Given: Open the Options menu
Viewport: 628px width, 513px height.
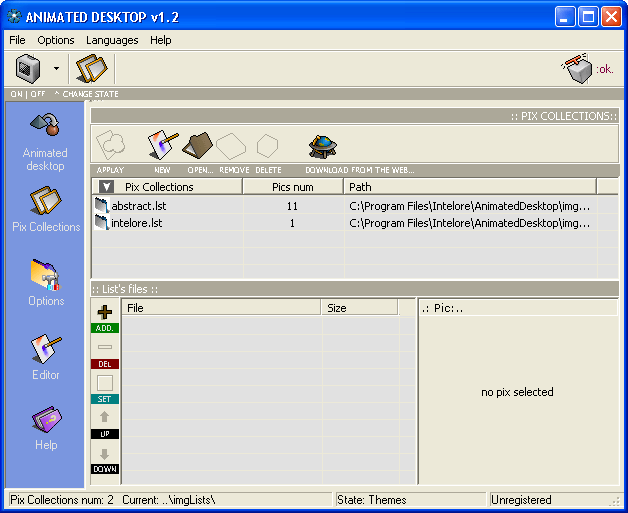Looking at the screenshot, I should 56,40.
